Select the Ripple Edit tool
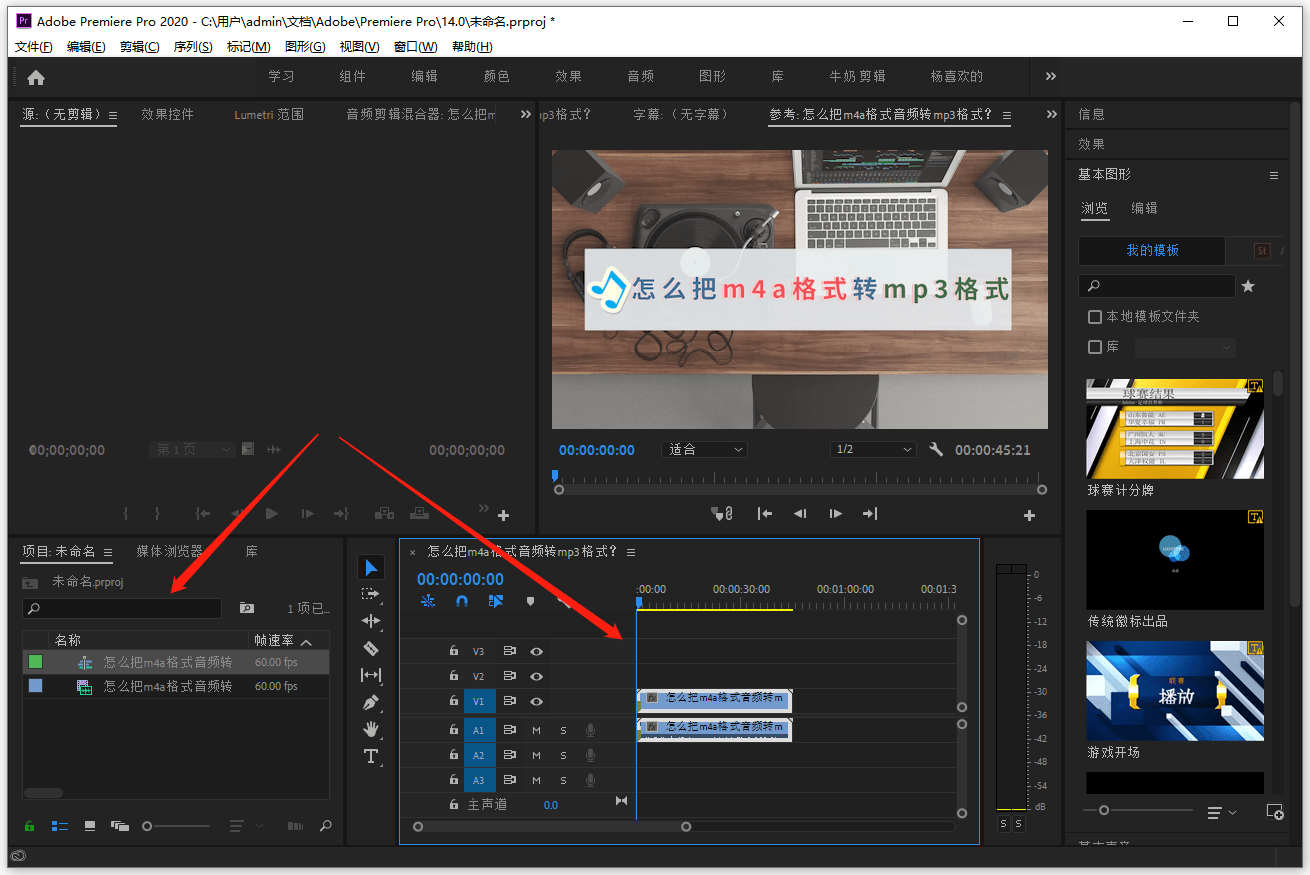Screen dimensions: 1310x875 pos(371,621)
